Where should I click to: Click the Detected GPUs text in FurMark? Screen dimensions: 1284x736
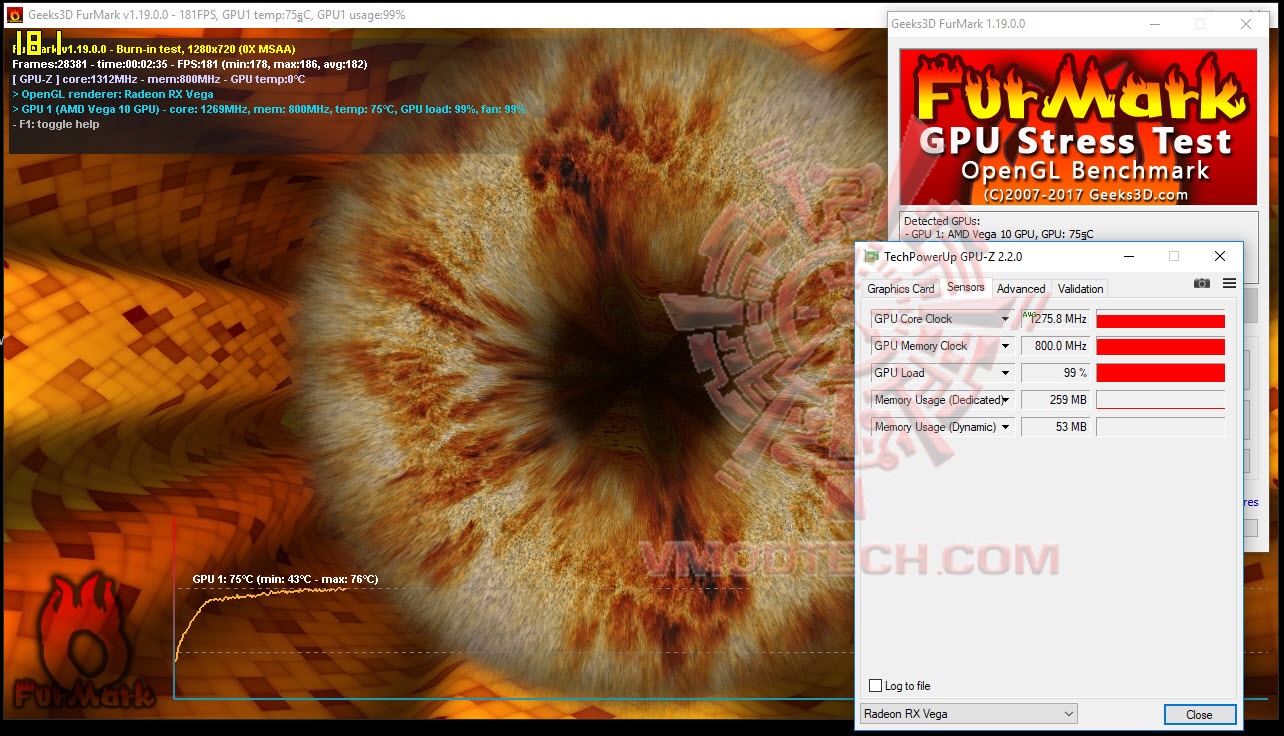[942, 221]
